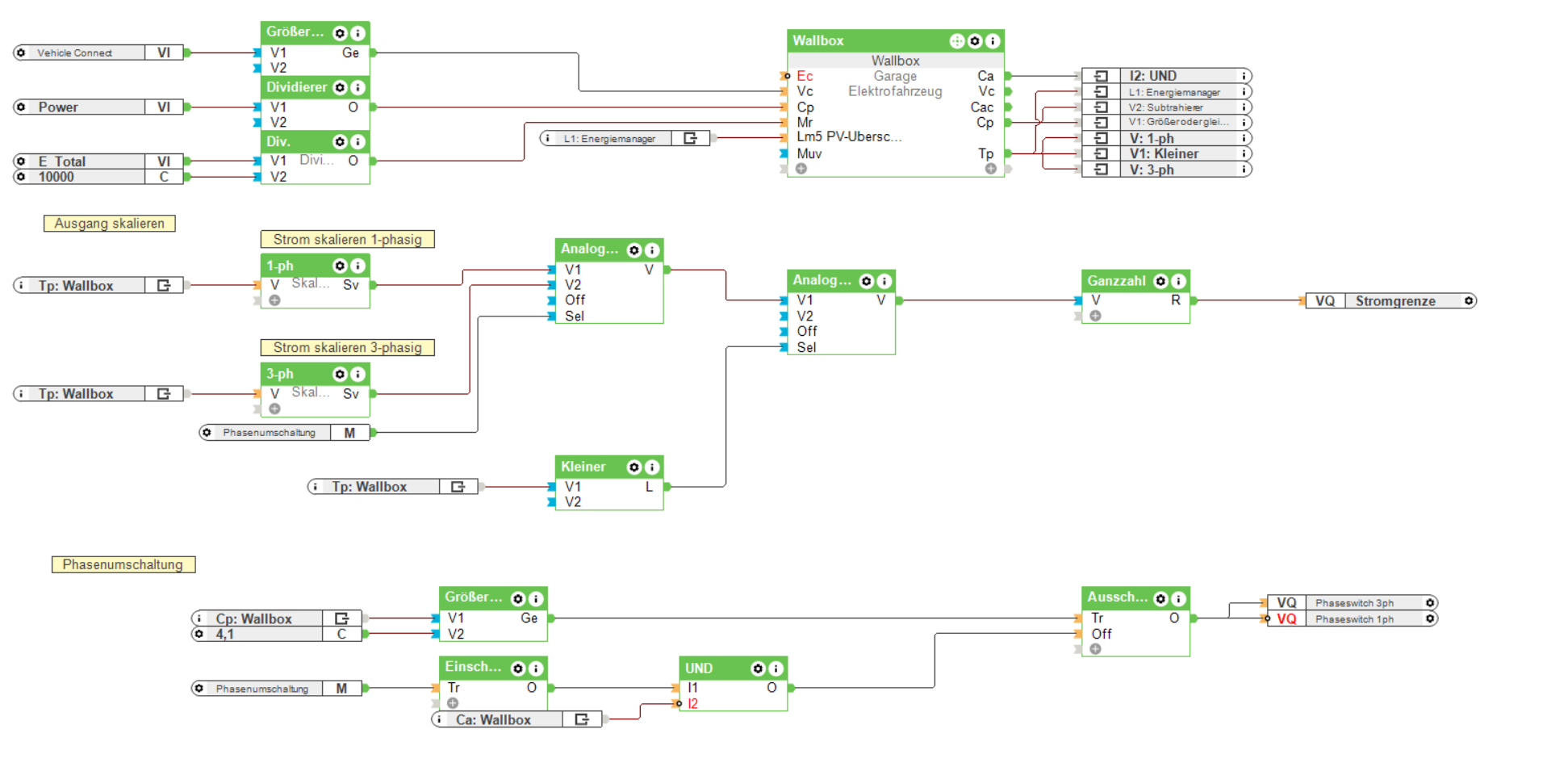Select Tp: Wallbox reference feeding 3-ph block
This screenshot has height=767, width=1568.
98,394
